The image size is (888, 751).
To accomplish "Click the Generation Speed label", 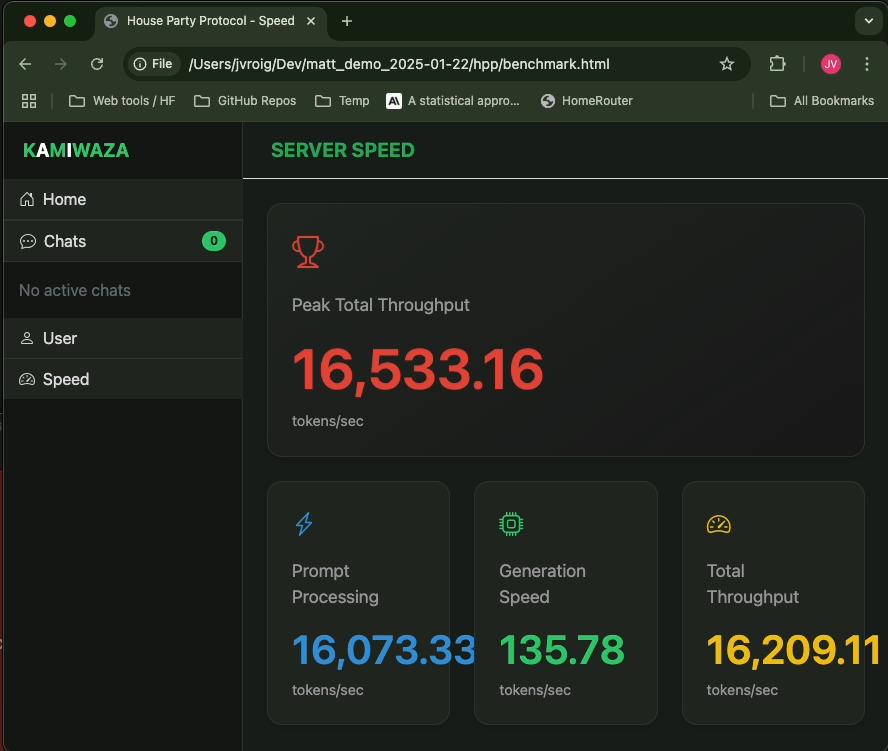I will click(542, 584).
